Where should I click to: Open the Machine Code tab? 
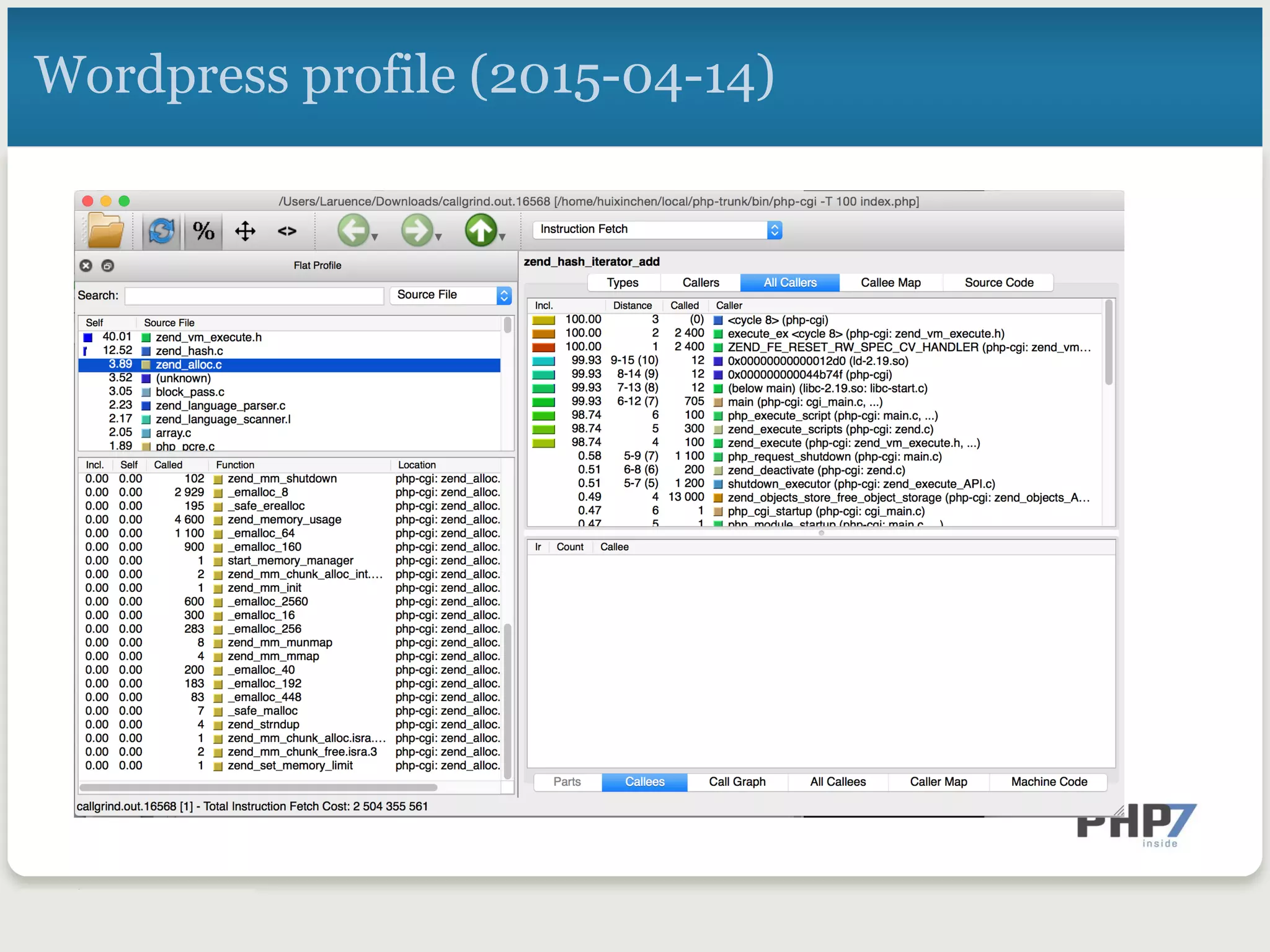pos(1049,782)
